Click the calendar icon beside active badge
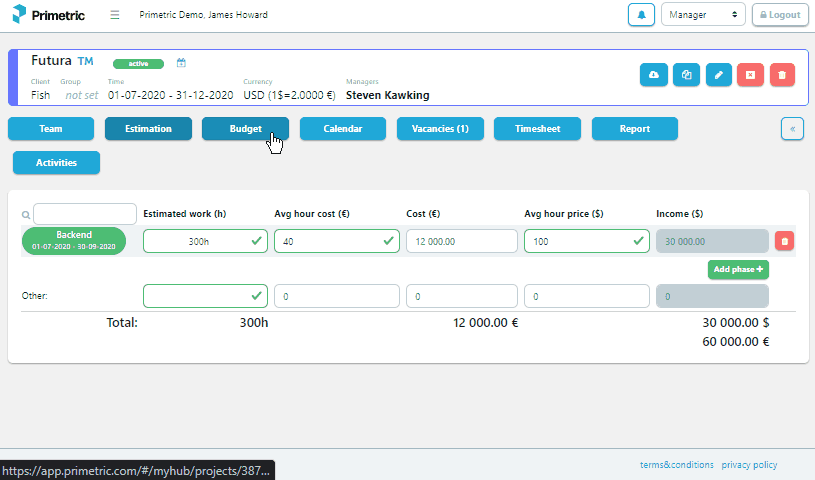Screen dimensions: 815x480 (181, 63)
